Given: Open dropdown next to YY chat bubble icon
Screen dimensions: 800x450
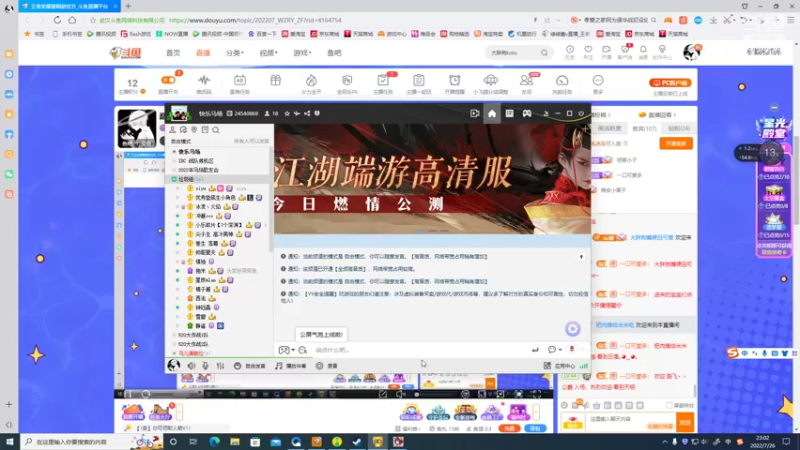Looking at the screenshot, I should pyautogui.click(x=560, y=350).
